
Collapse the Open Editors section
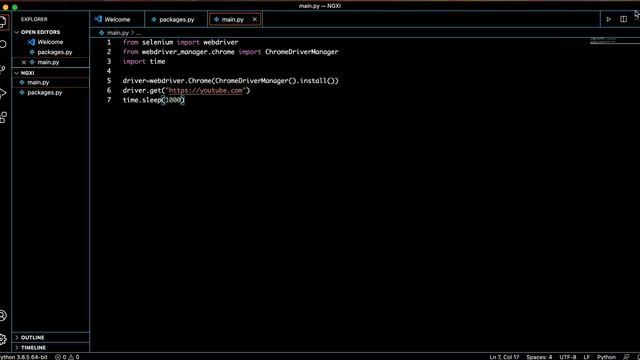tap(40, 32)
